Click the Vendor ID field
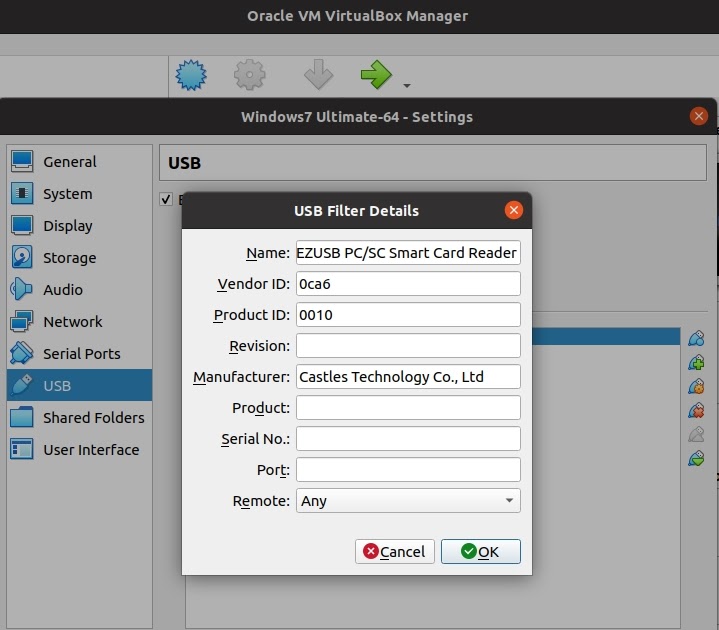Screen dimensions: 719x630 [408, 284]
